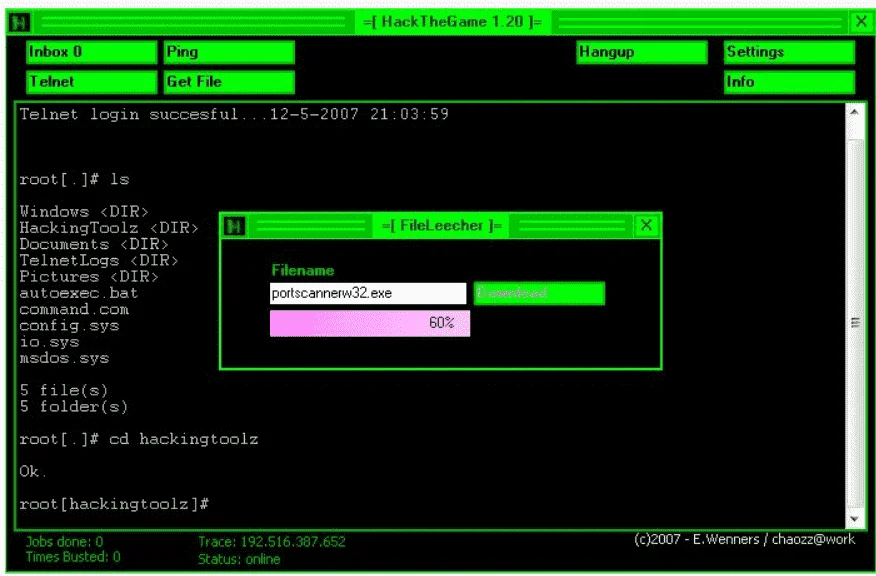Viewport: 876px width, 576px height.
Task: Click the HackingToolz <DIR> entry
Action: pyautogui.click(x=109, y=228)
